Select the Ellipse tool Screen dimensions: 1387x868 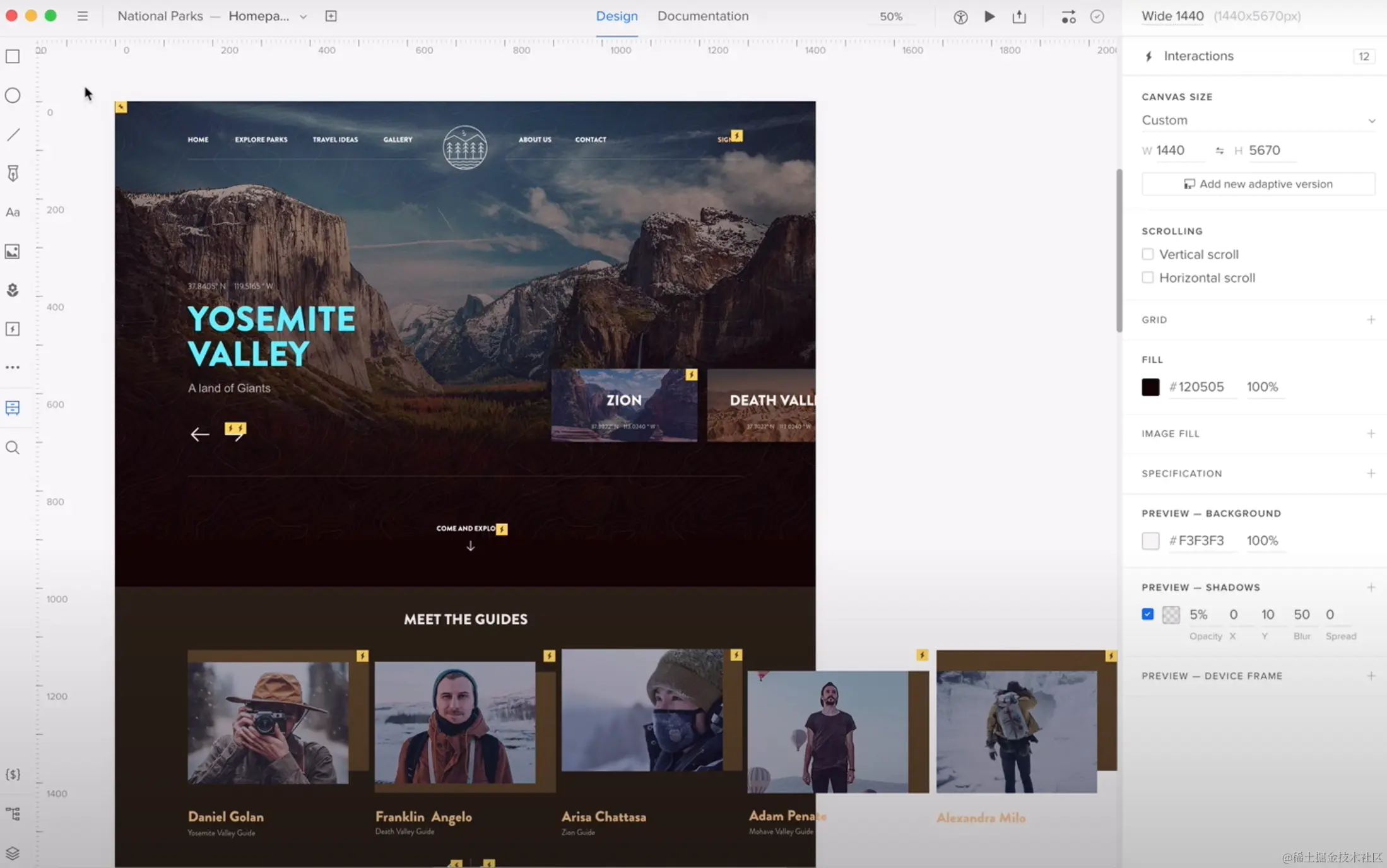pyautogui.click(x=13, y=95)
